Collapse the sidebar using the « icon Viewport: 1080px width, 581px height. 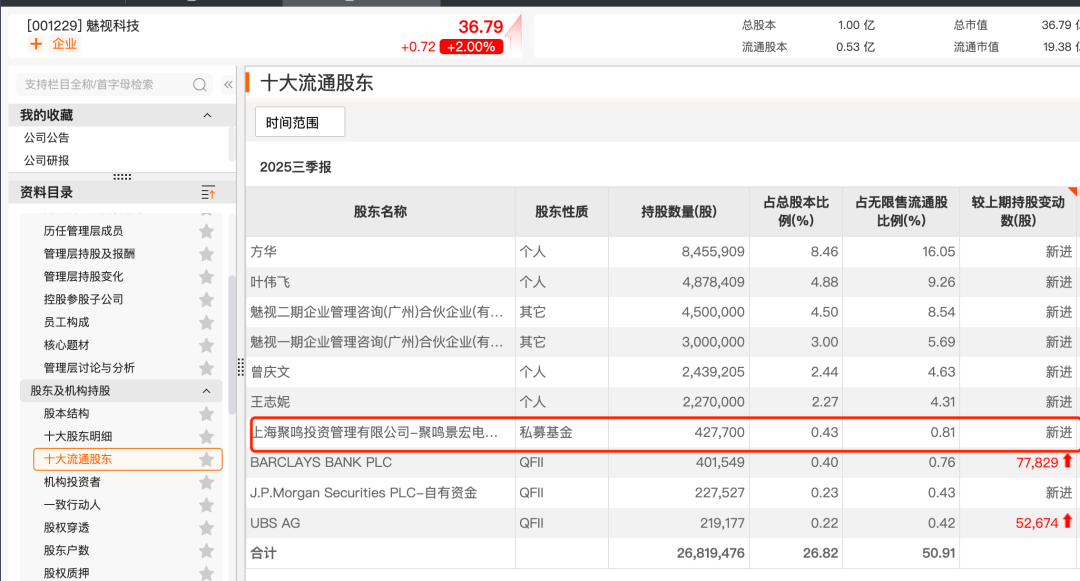[228, 85]
